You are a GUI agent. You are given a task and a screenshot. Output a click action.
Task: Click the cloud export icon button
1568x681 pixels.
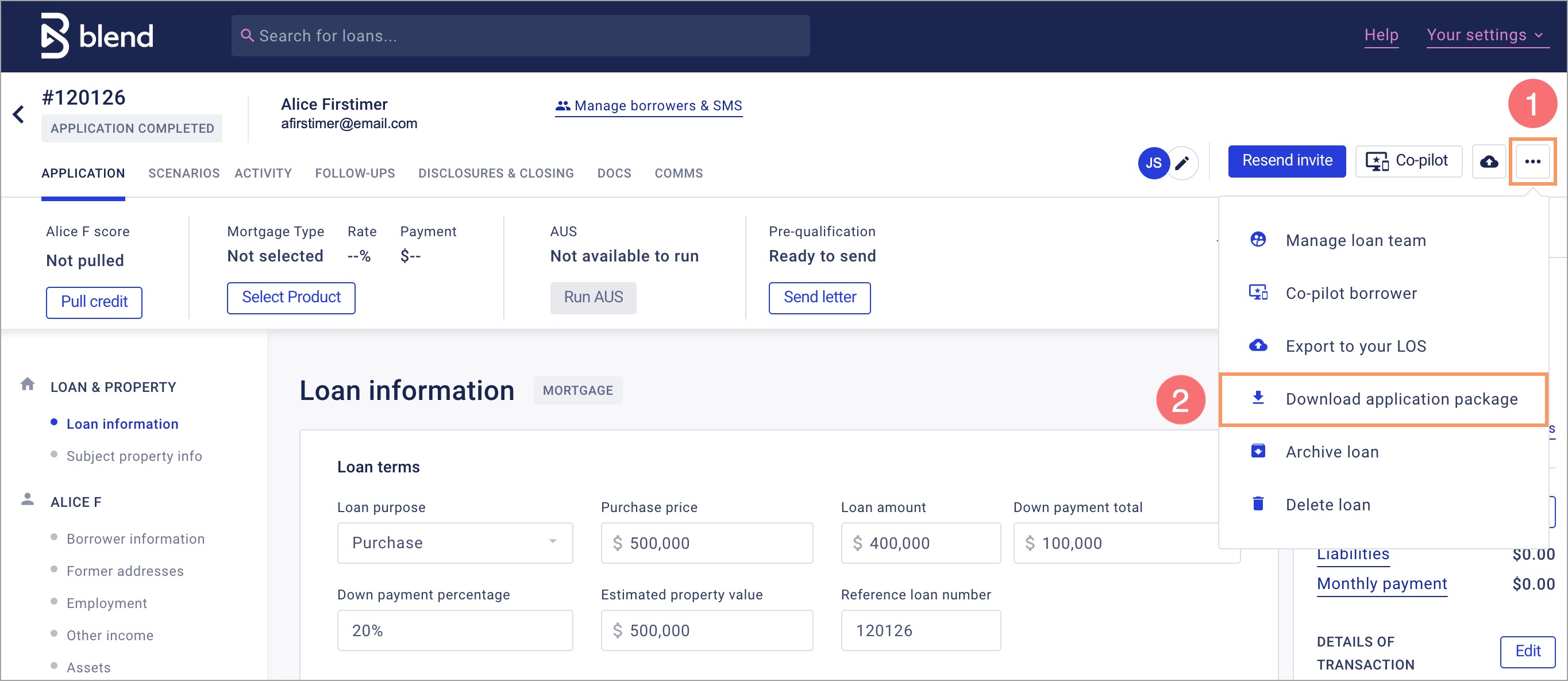[x=1488, y=161]
